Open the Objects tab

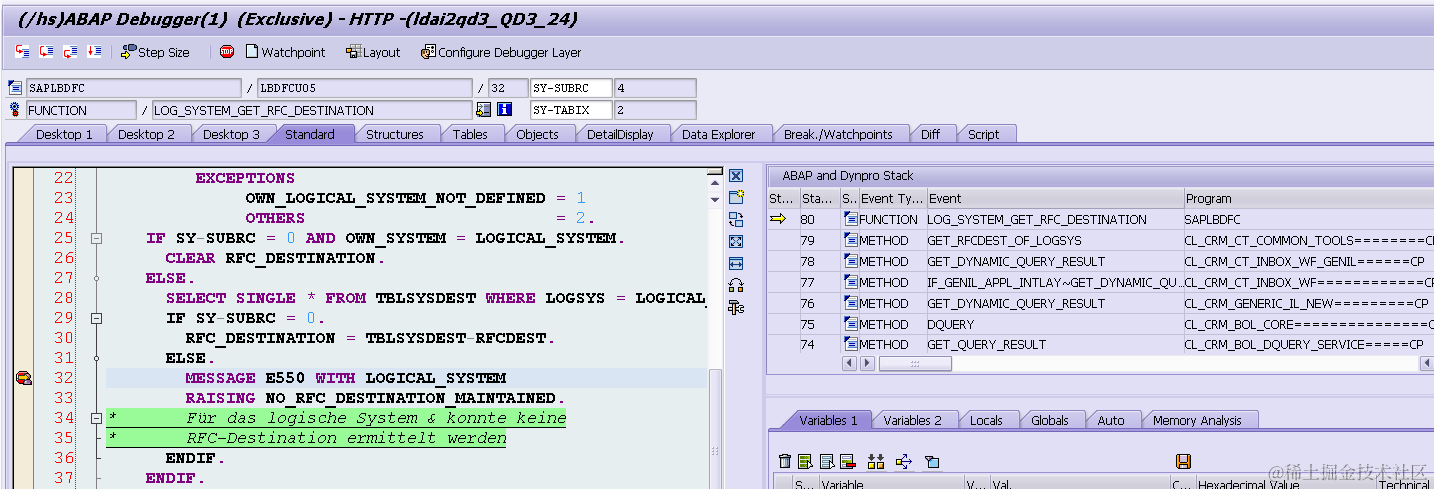537,134
